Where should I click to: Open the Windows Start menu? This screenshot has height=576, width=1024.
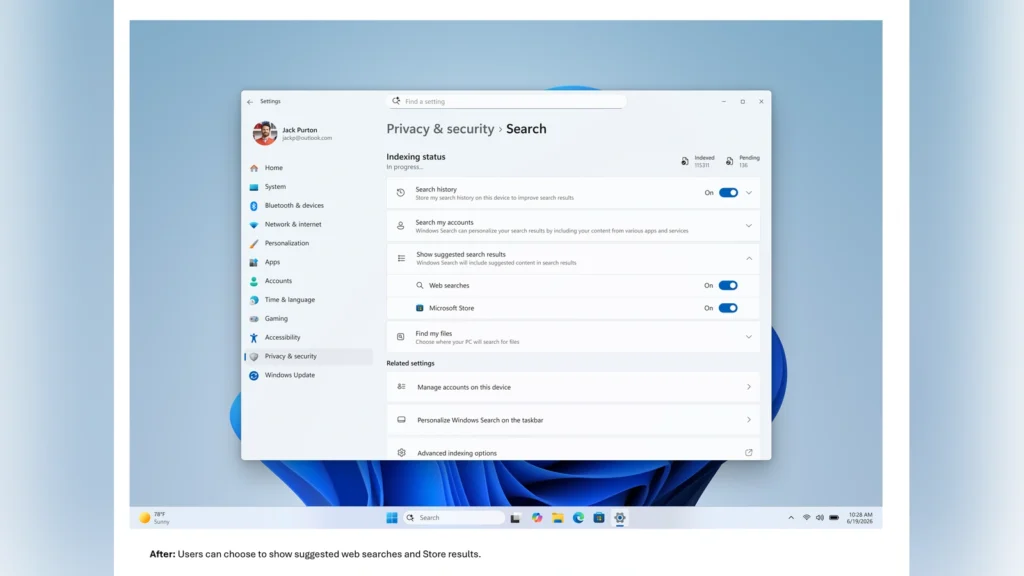click(x=392, y=518)
